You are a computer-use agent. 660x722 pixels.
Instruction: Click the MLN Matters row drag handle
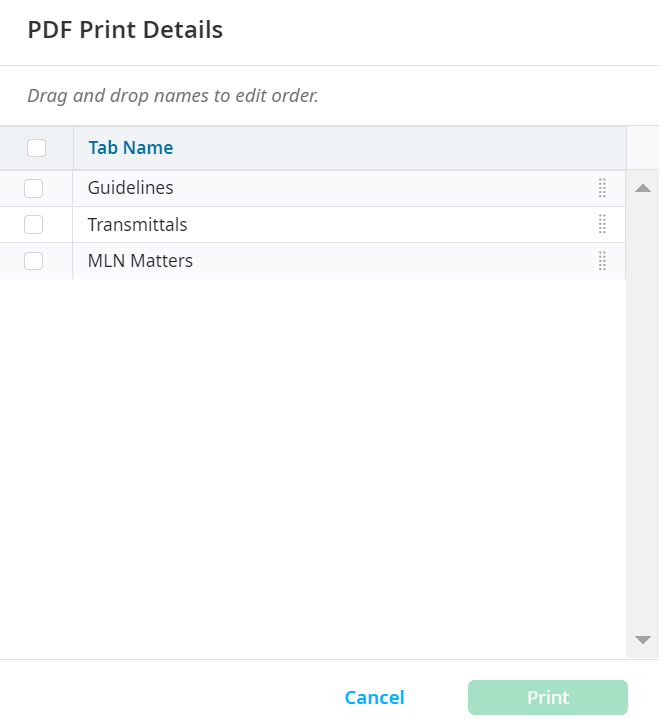[602, 261]
